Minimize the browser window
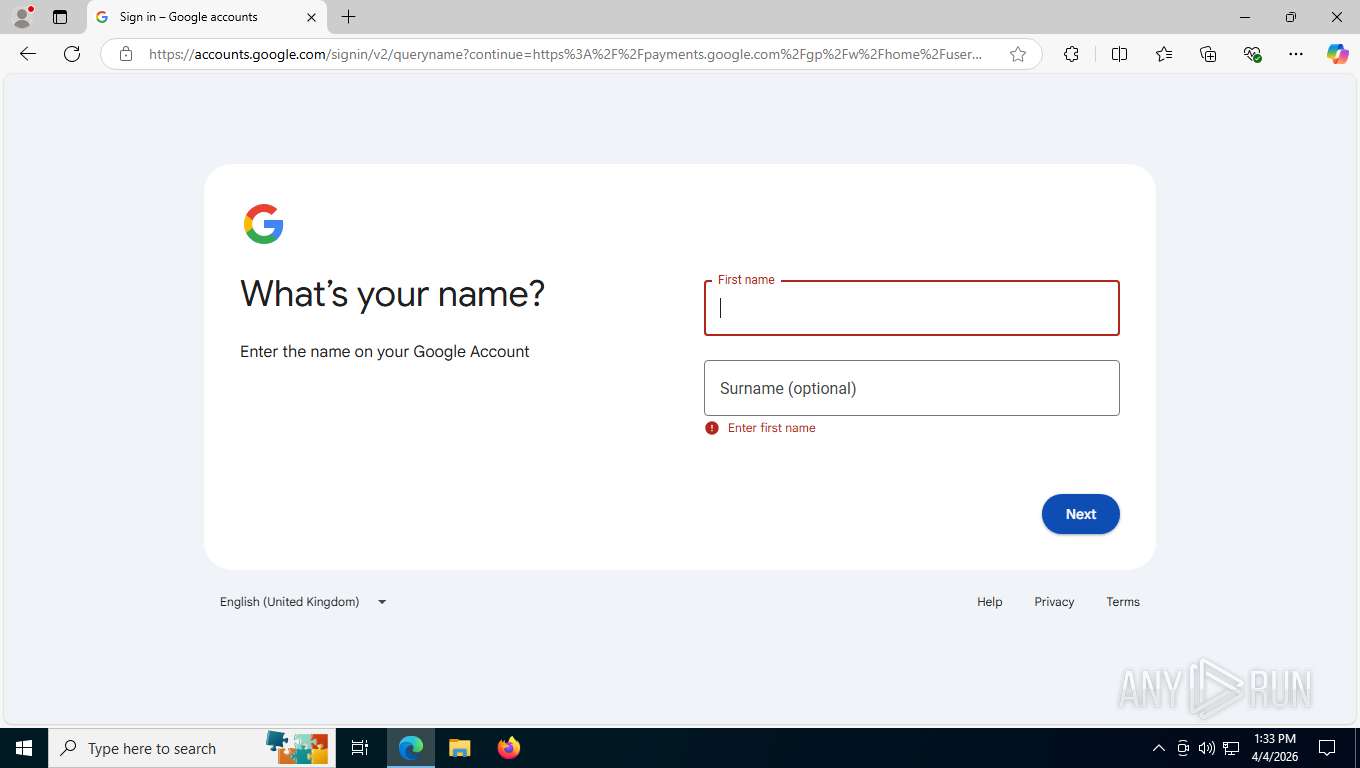Image resolution: width=1360 pixels, height=768 pixels. (1245, 17)
